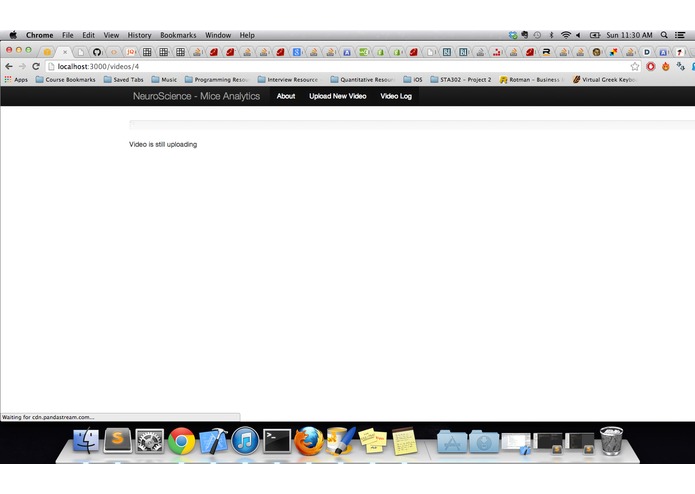Expand the Quantitative Resources bookmark folder
Image resolution: width=695 pixels, height=494 pixels.
pyautogui.click(x=363, y=80)
